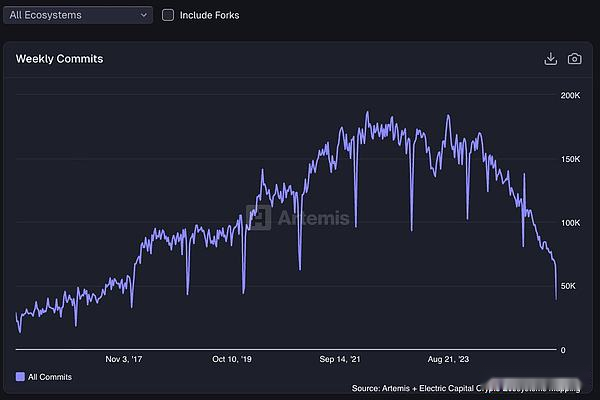Download the Weekly Commits chart data
Screen dimensions: 600x400
[x=550, y=59]
